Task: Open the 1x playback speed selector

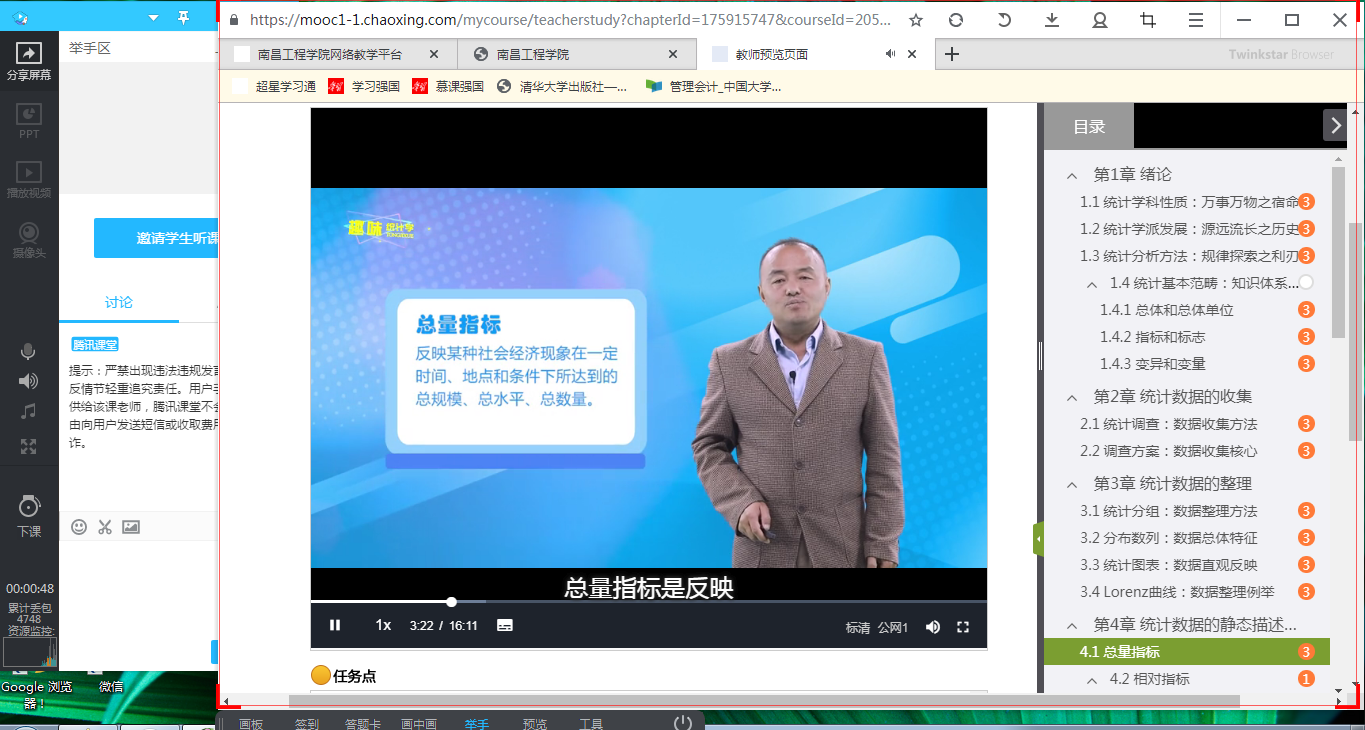Action: pyautogui.click(x=383, y=625)
